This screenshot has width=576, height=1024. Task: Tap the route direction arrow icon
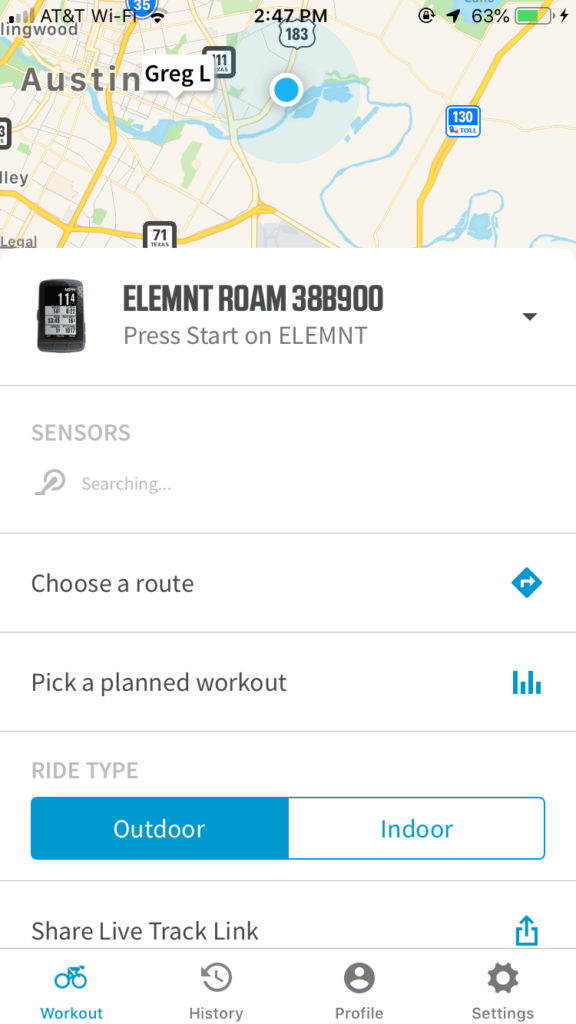(526, 583)
